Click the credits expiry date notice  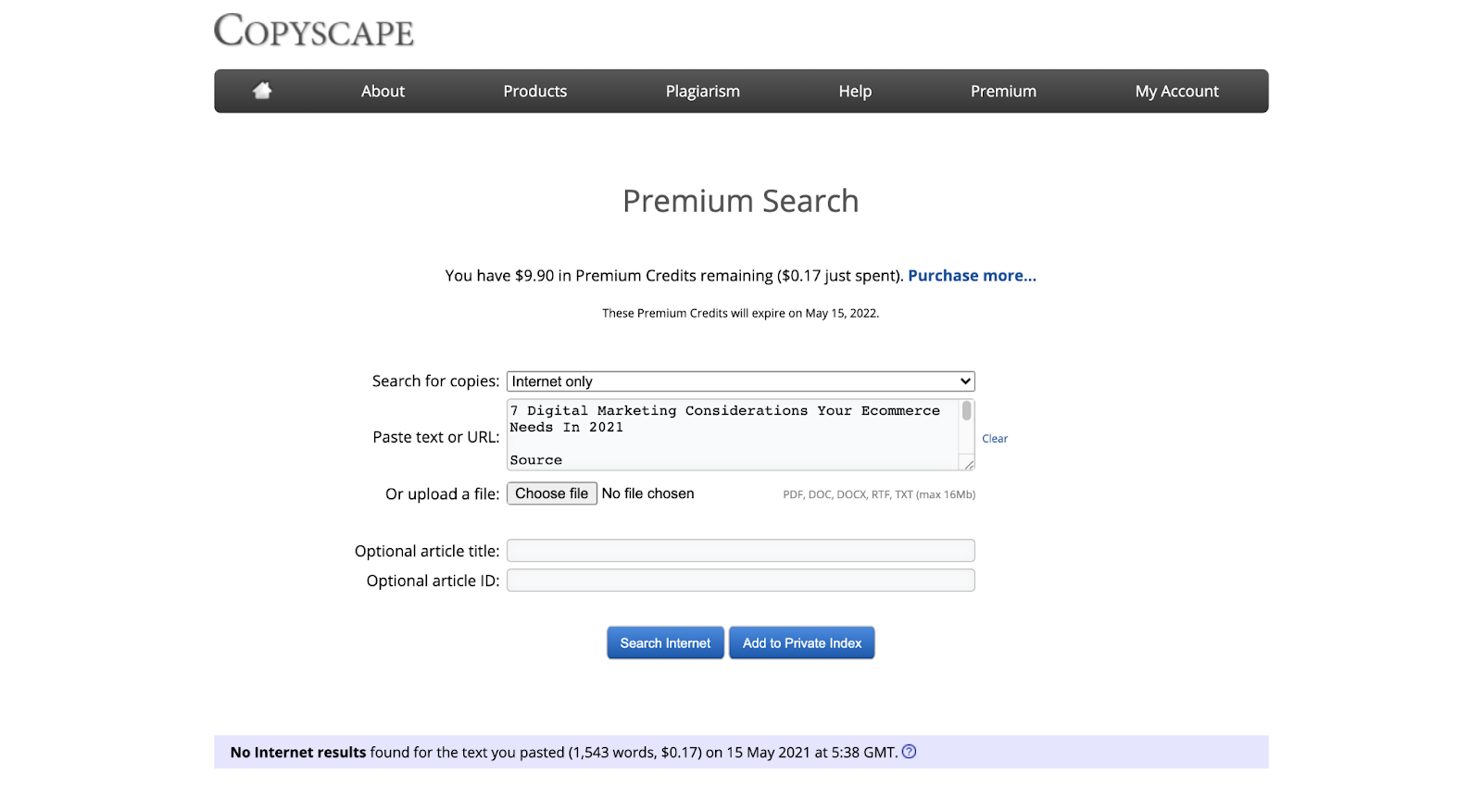pyautogui.click(x=741, y=313)
